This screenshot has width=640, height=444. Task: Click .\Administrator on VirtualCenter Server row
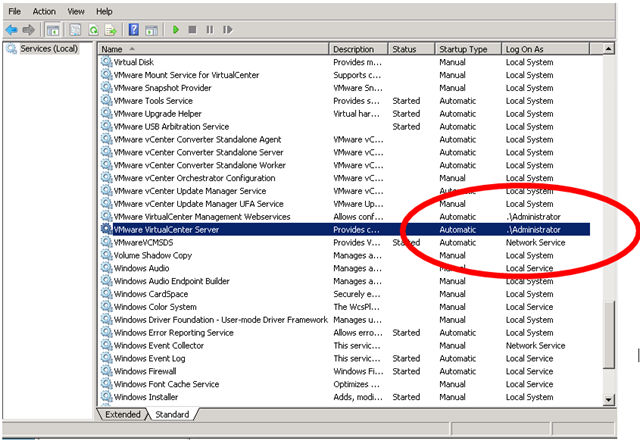point(533,229)
